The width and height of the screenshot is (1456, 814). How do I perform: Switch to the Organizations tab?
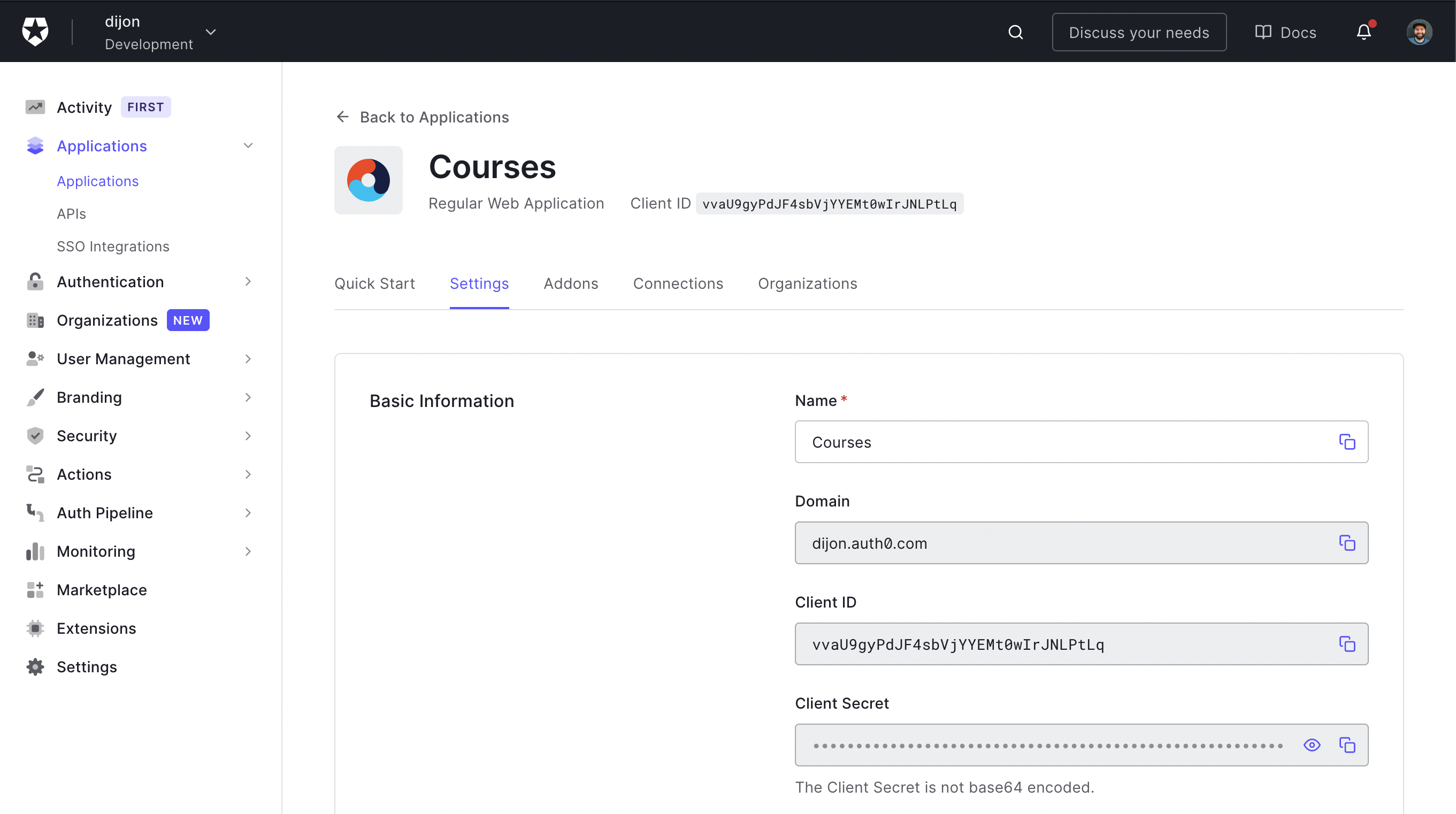[x=808, y=283]
